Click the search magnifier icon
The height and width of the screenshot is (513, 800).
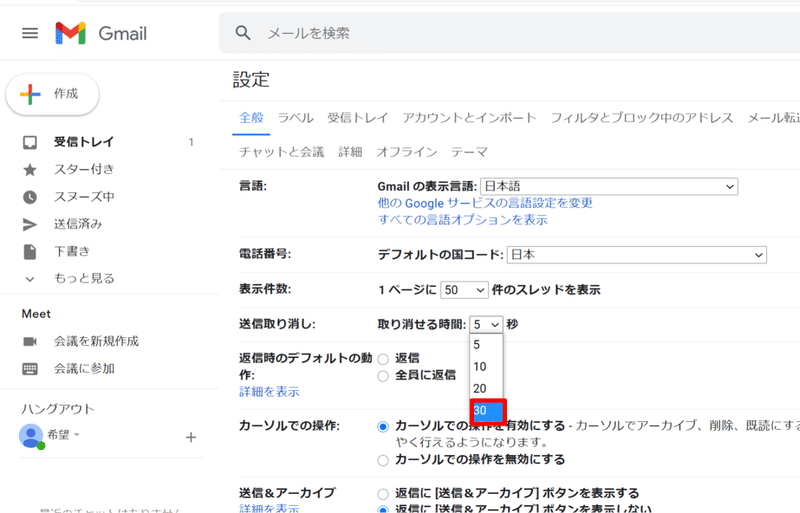tap(243, 33)
